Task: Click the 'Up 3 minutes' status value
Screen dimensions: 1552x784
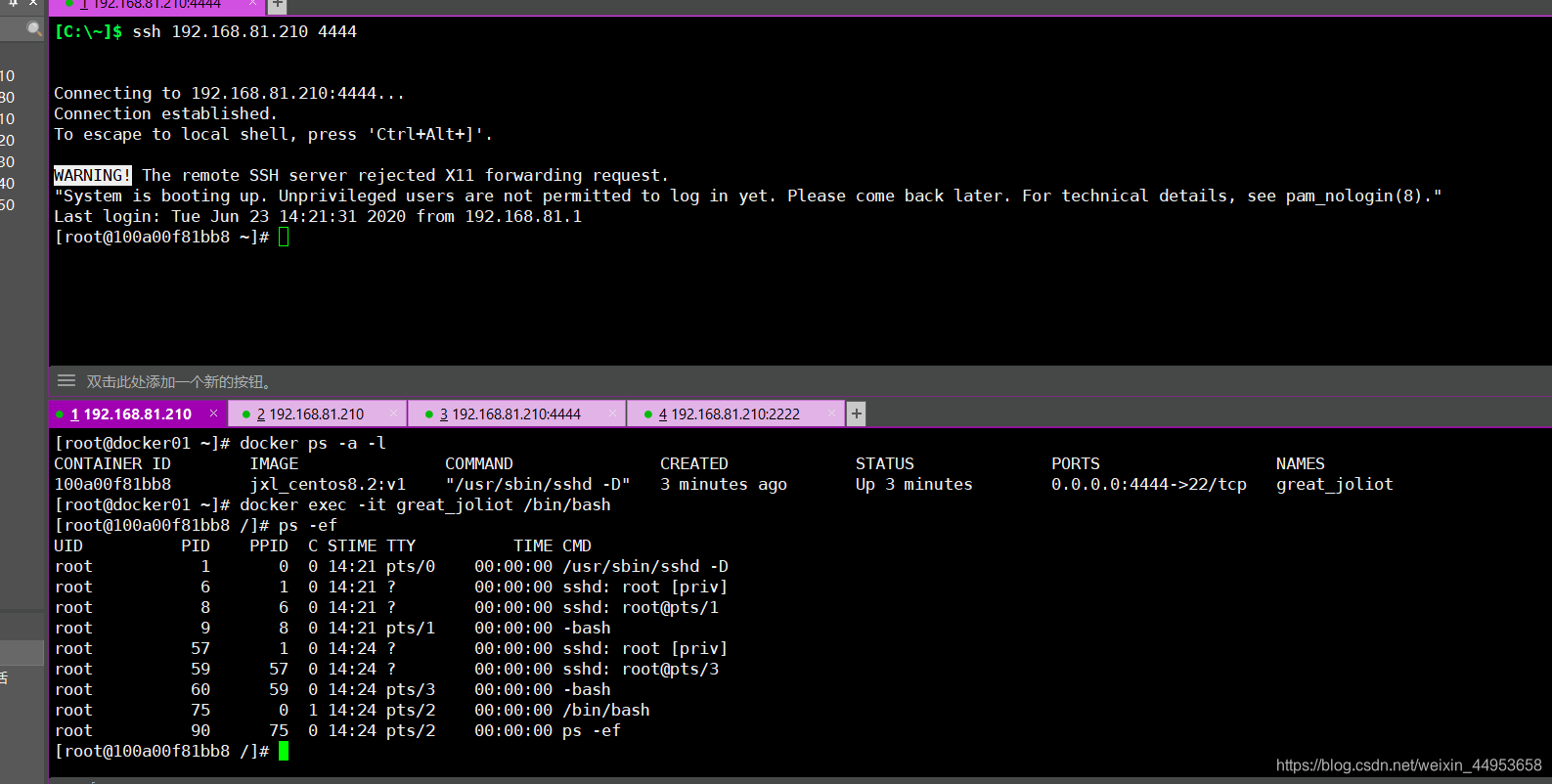Action: (914, 484)
